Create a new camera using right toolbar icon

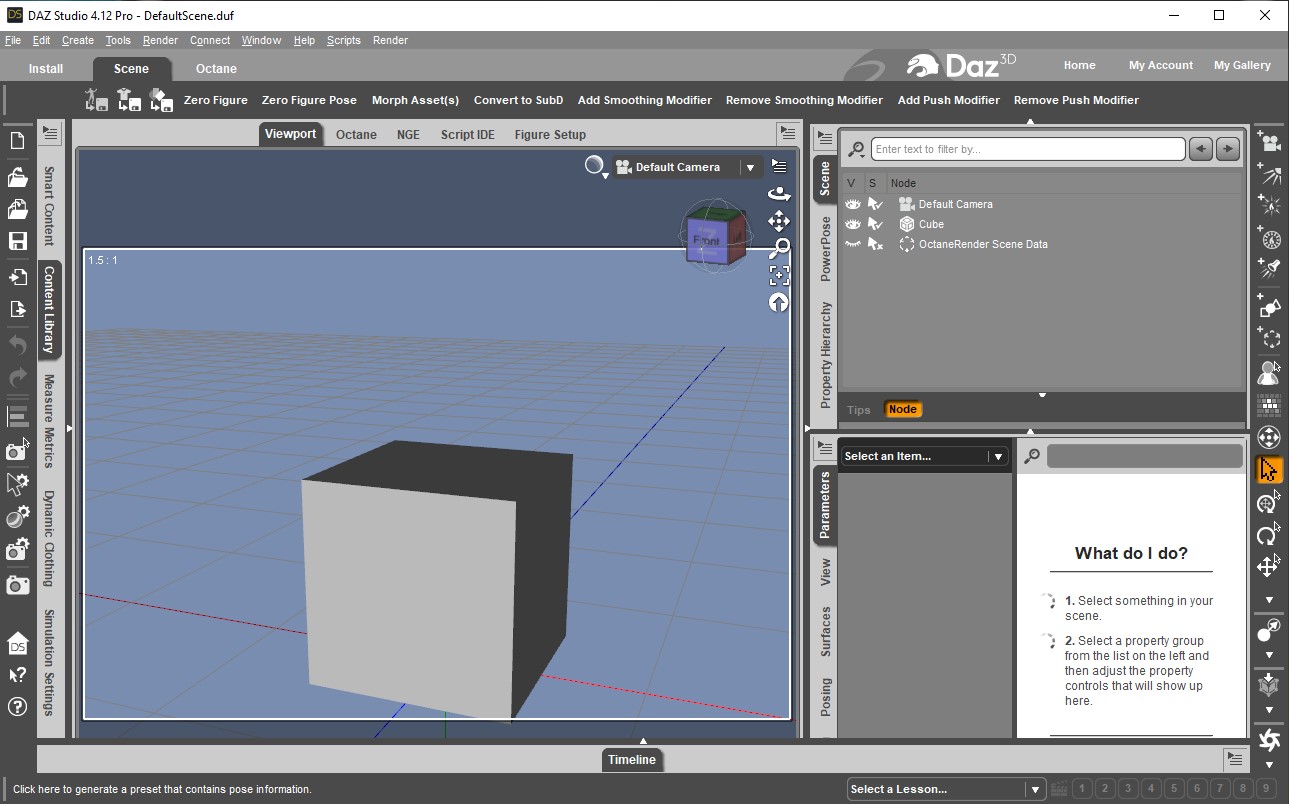[1269, 141]
